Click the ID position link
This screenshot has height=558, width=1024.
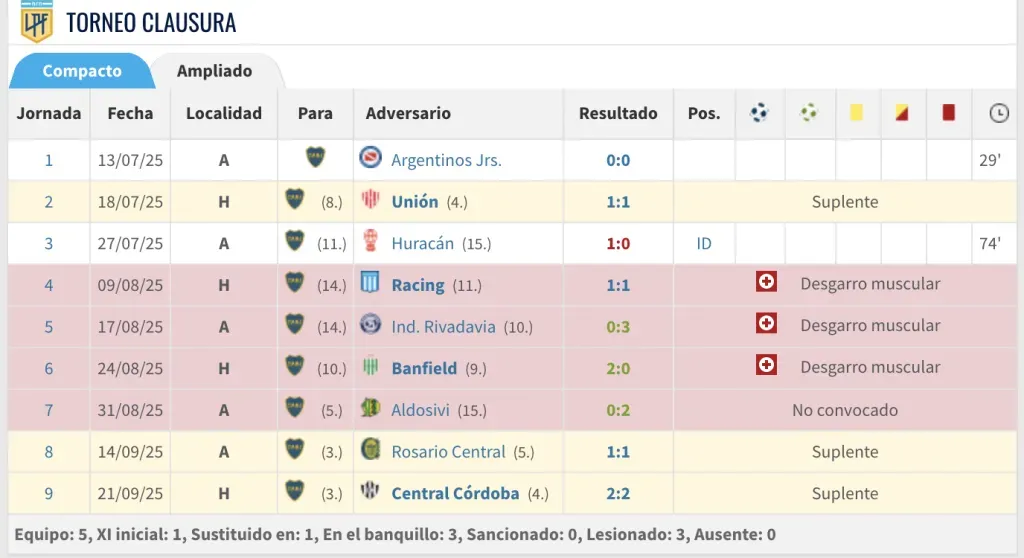[x=704, y=243]
